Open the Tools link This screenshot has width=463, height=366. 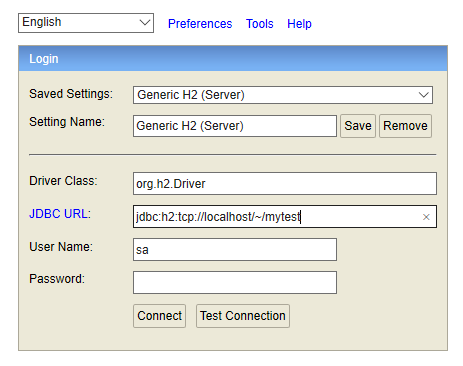[x=260, y=24]
